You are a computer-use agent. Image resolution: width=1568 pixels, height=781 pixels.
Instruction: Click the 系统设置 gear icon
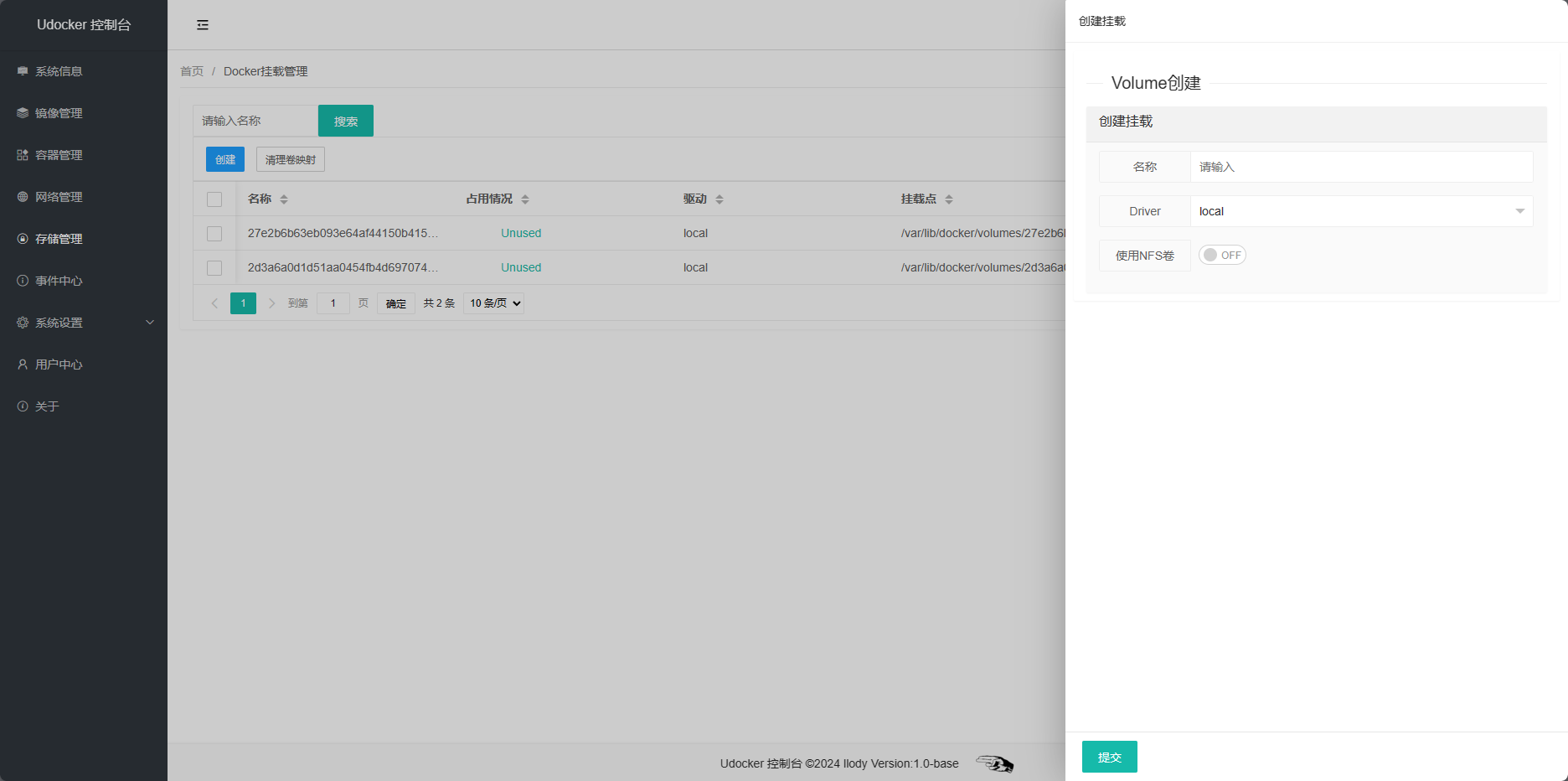23,323
